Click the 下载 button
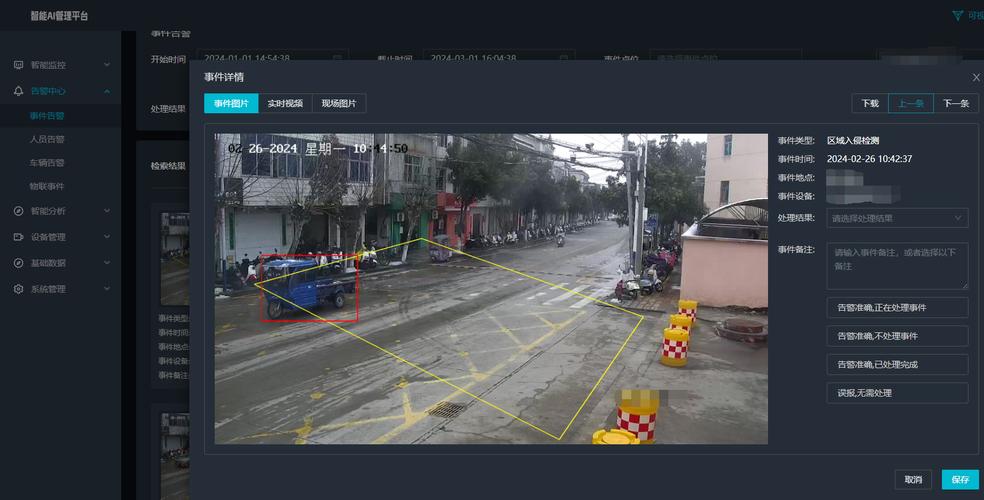This screenshot has height=500, width=984. pos(870,103)
